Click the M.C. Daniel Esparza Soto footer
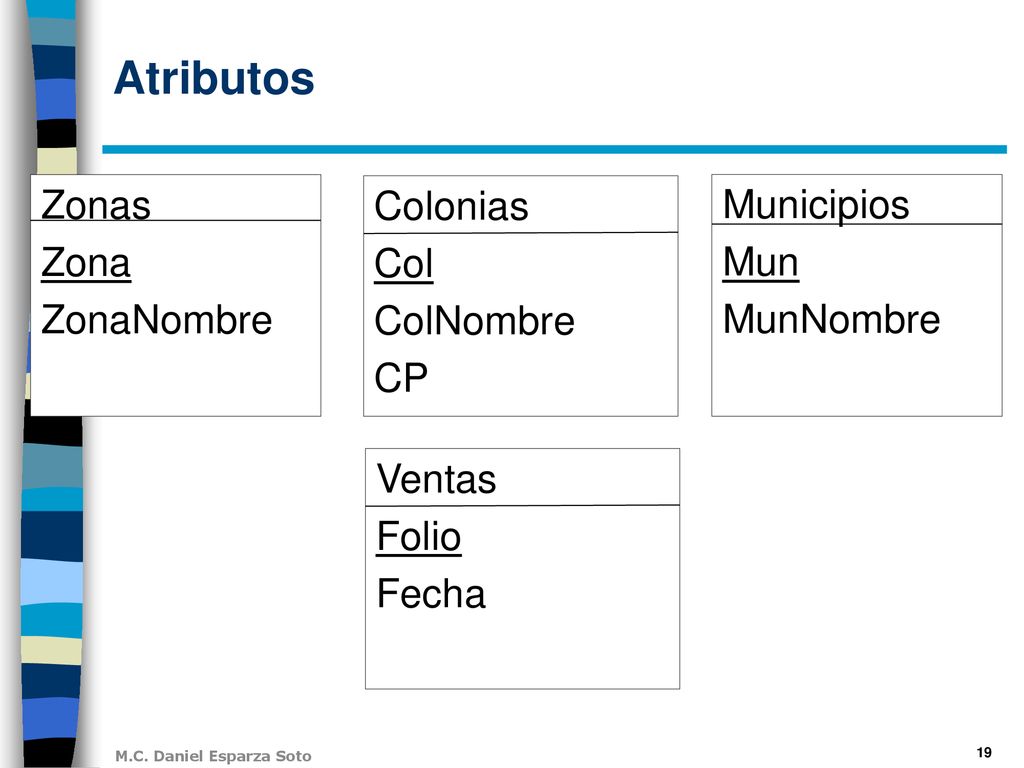The height and width of the screenshot is (768, 1024). click(x=213, y=756)
